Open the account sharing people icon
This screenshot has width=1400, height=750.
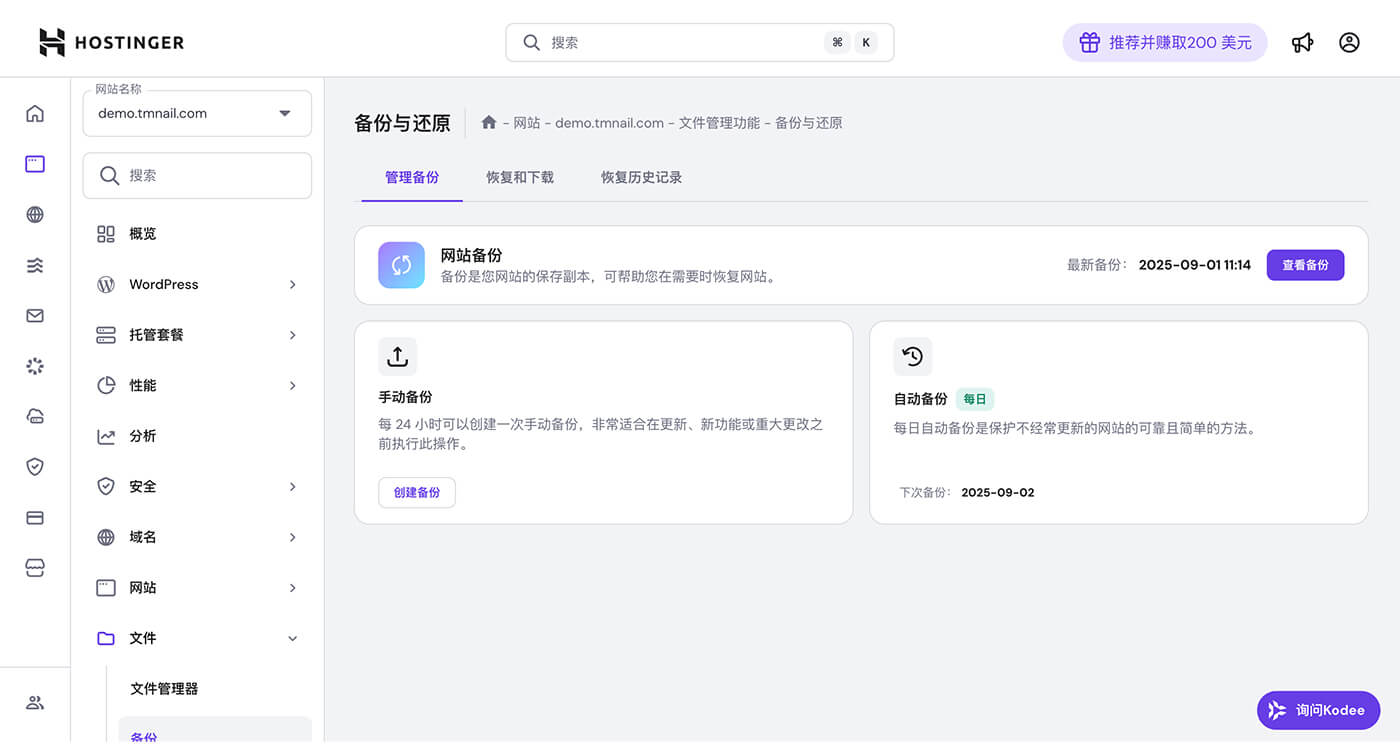pyautogui.click(x=35, y=702)
